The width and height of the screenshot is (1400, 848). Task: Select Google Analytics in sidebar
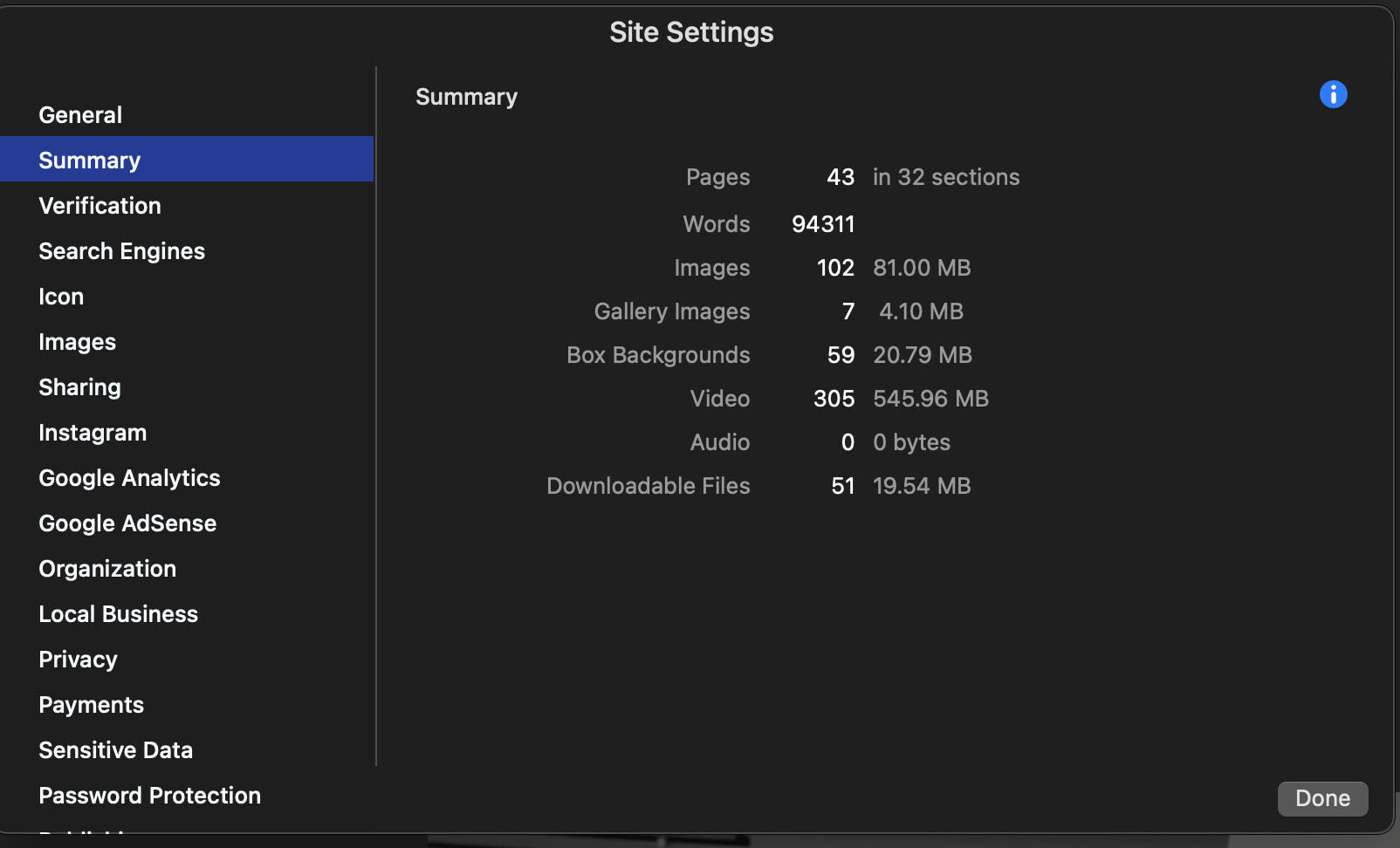(x=129, y=478)
